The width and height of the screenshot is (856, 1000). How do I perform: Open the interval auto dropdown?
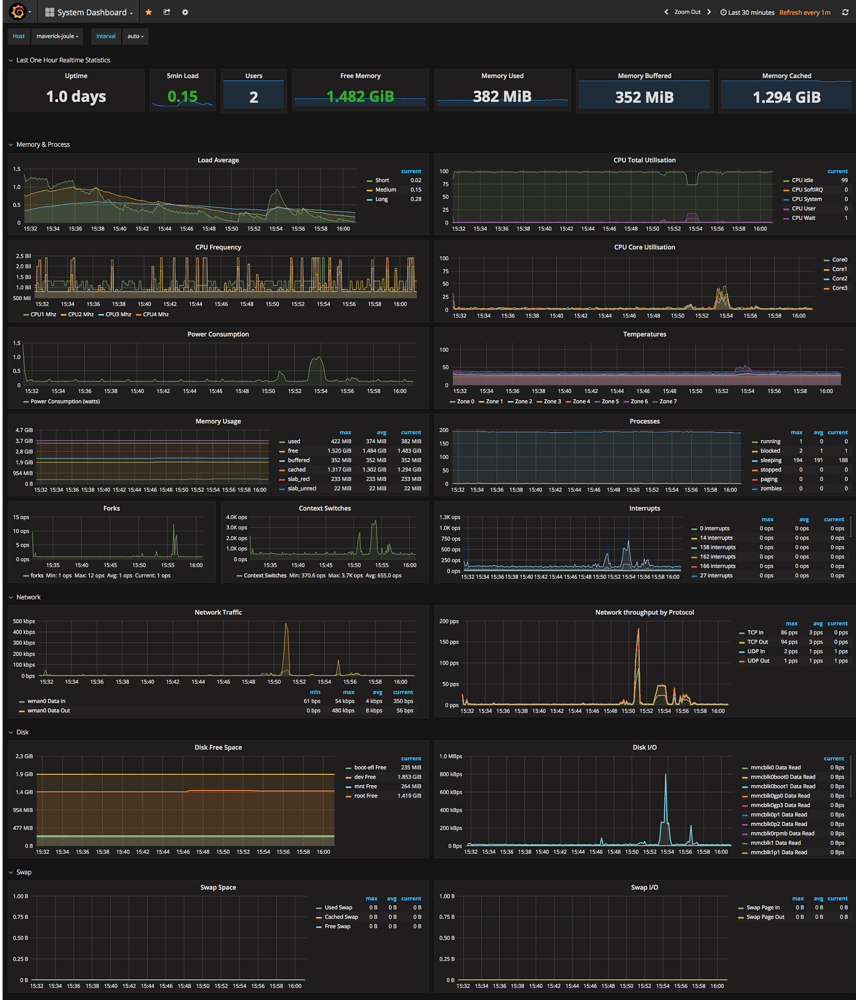tap(135, 36)
